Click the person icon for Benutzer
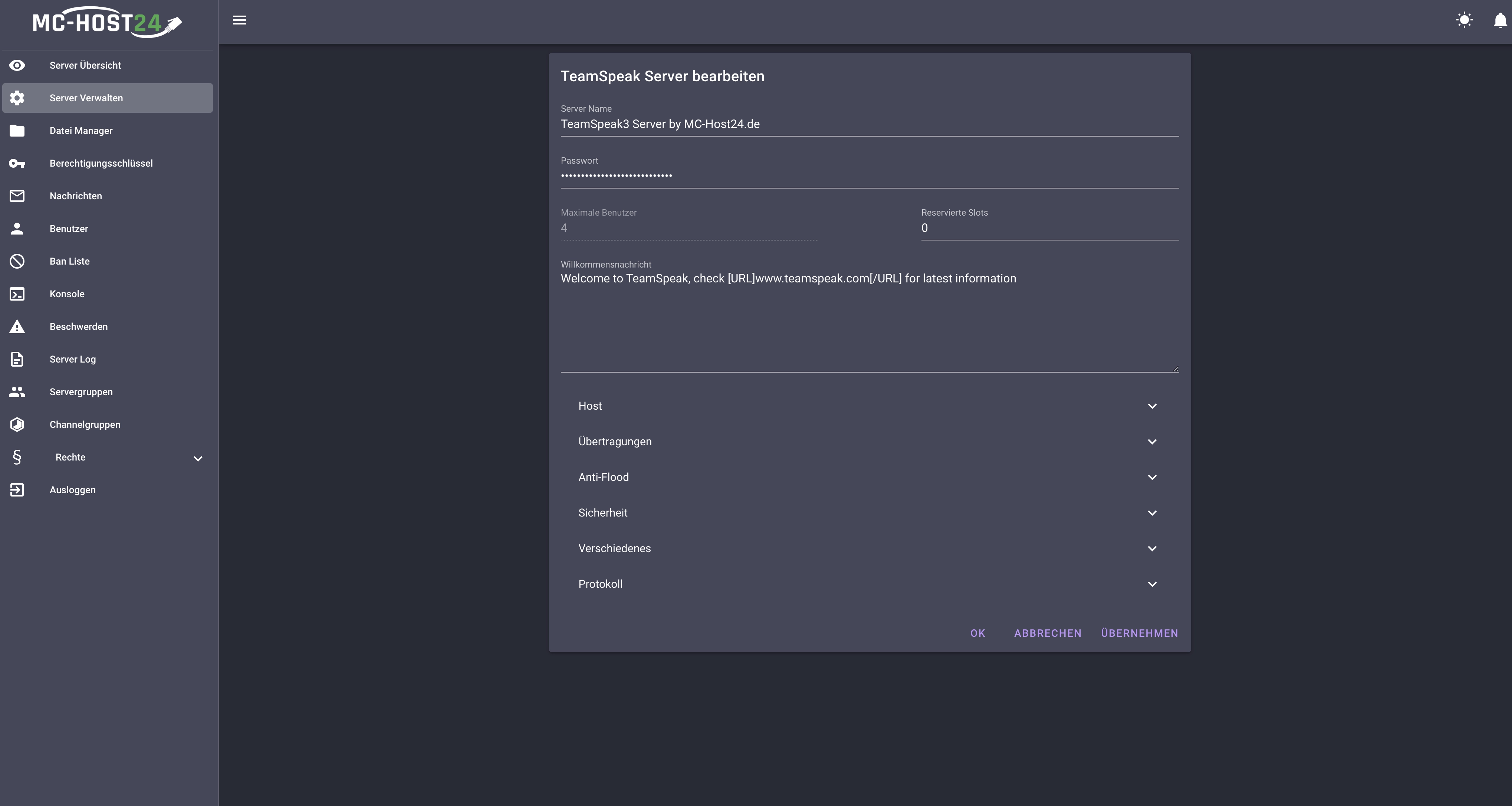Viewport: 1512px width, 806px height. 17,228
